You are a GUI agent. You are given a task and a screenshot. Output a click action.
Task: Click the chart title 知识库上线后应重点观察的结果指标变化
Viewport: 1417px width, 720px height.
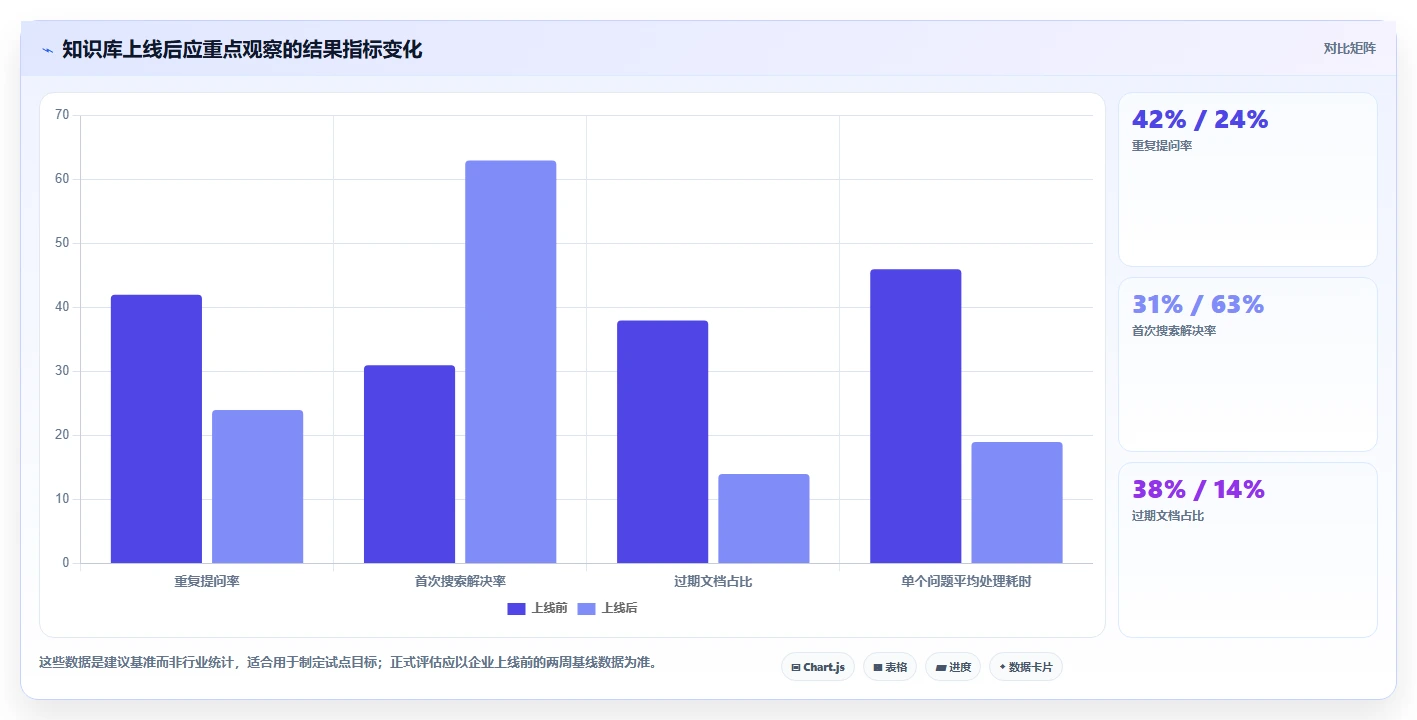(242, 49)
